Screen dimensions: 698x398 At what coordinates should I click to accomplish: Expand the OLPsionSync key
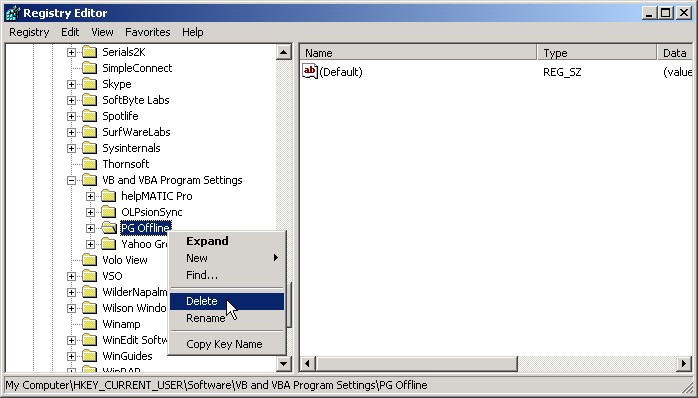(90, 212)
